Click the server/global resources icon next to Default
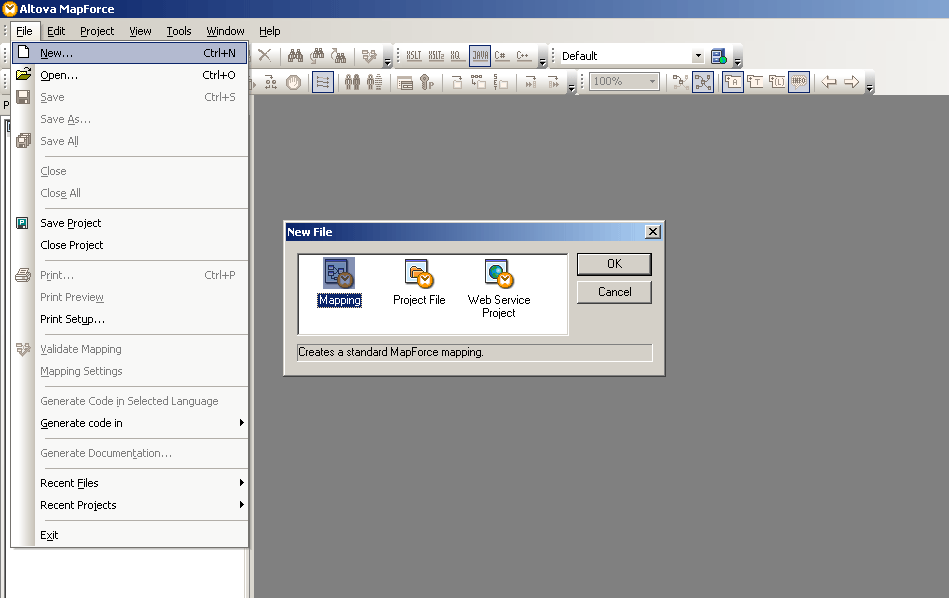Viewport: 949px width, 598px height. [x=718, y=56]
